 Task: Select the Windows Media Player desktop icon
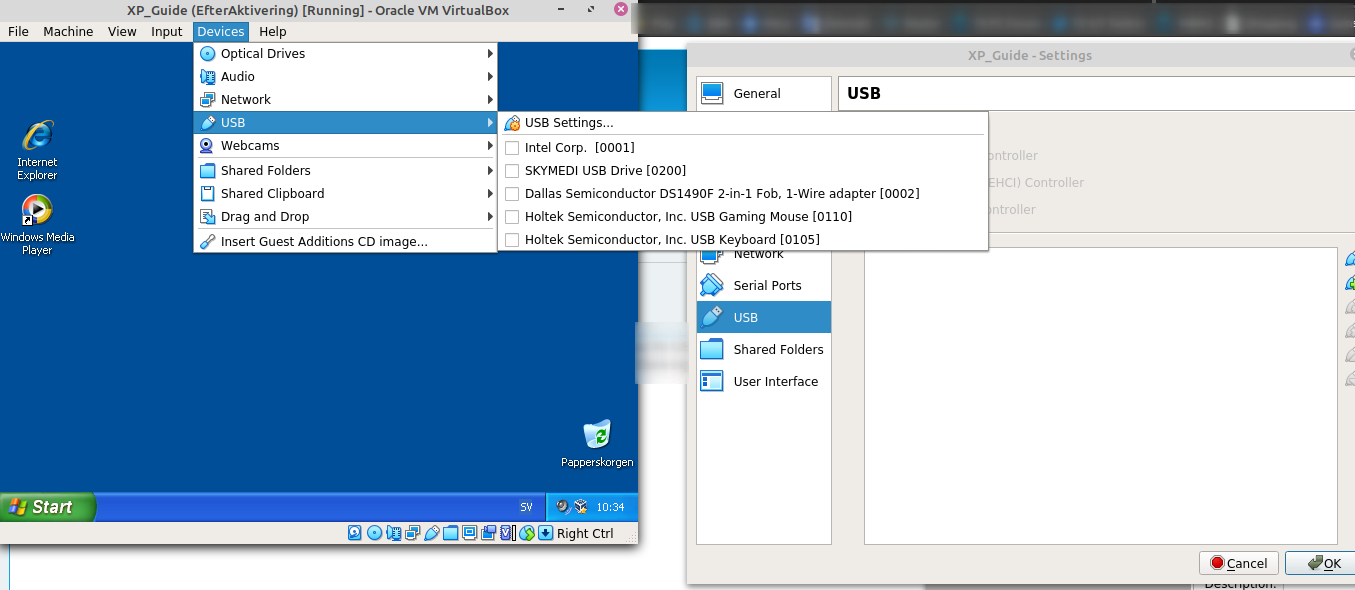[x=37, y=225]
